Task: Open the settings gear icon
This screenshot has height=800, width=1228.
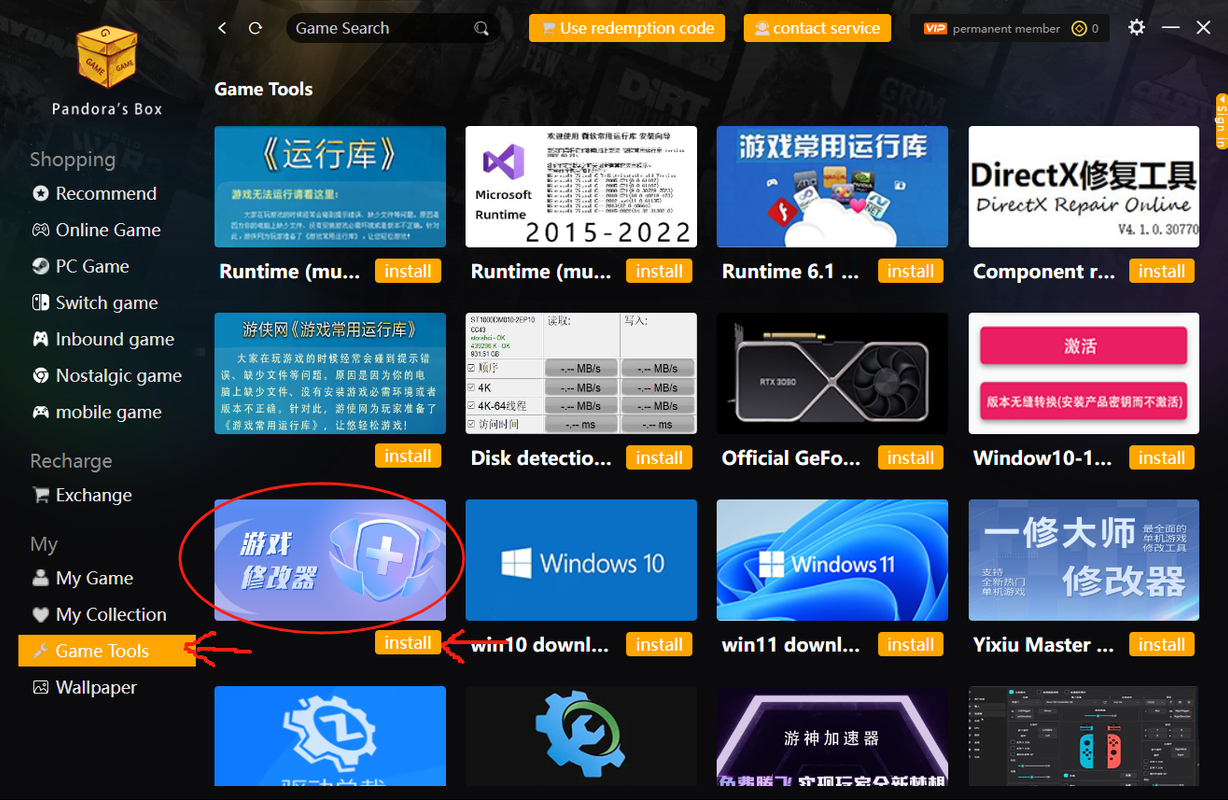Action: coord(1136,28)
